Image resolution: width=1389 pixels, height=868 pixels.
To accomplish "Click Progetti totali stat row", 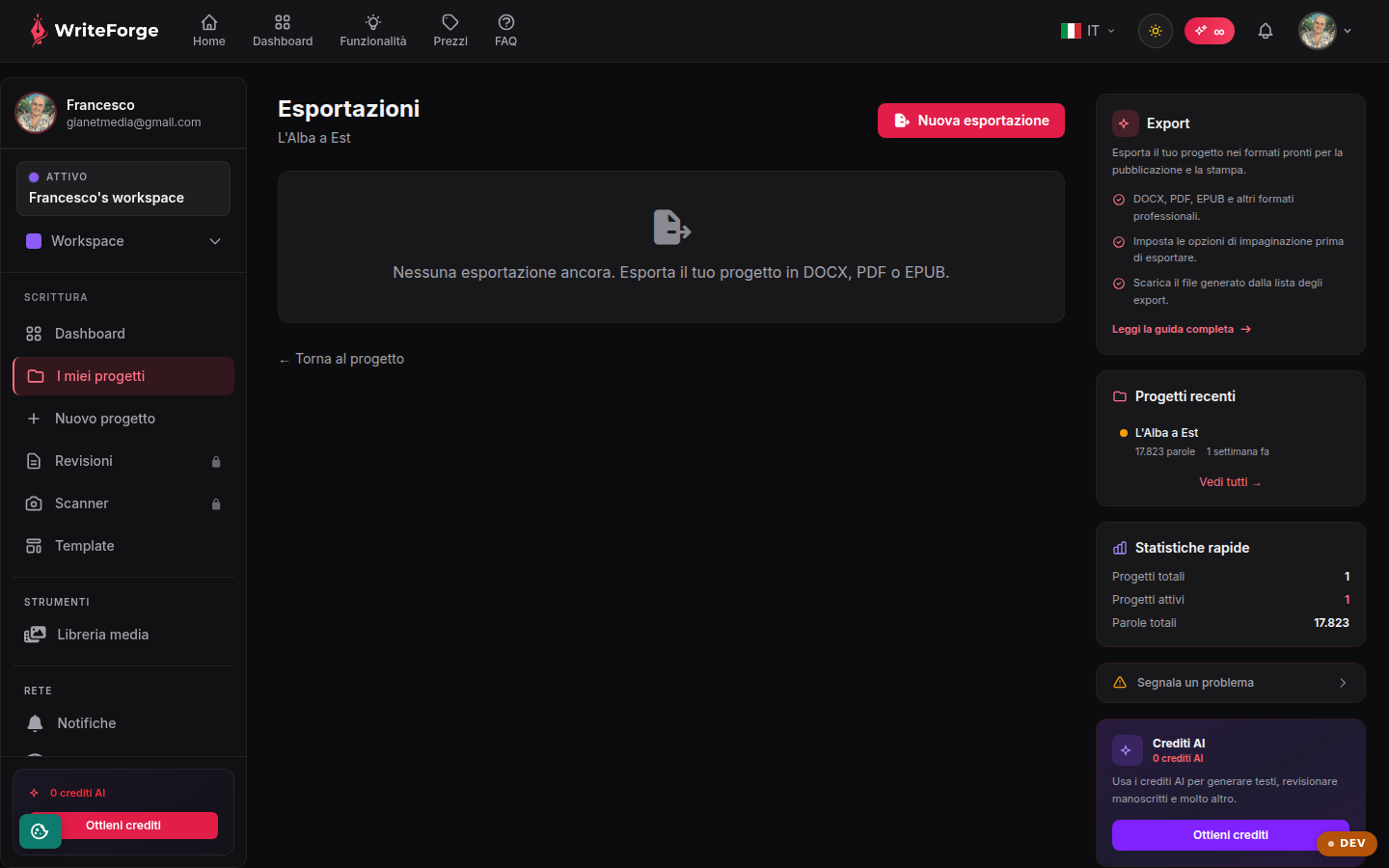I will 1231,577.
